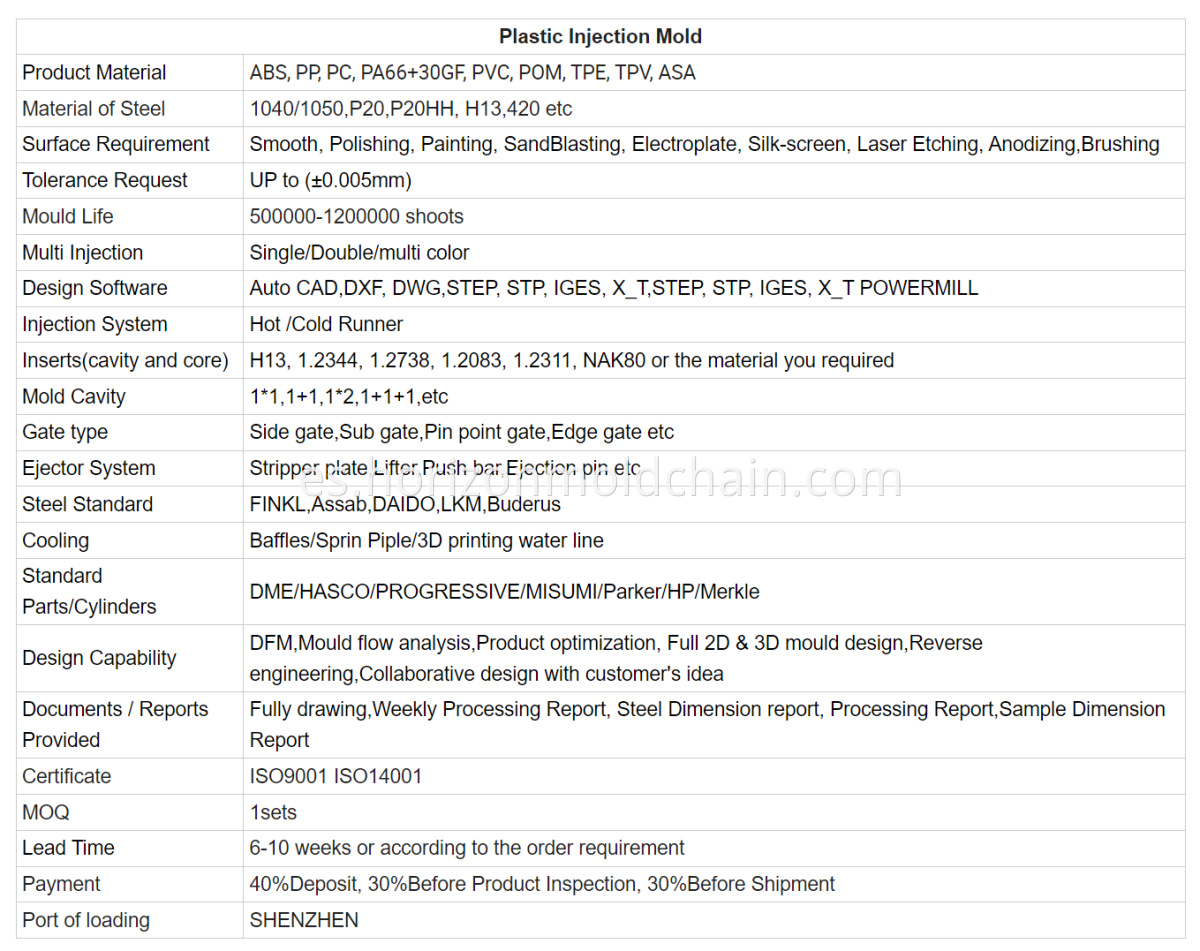Screen dimensions: 1200x951
Task: Select the '1sets' MOQ value
Action: [273, 813]
